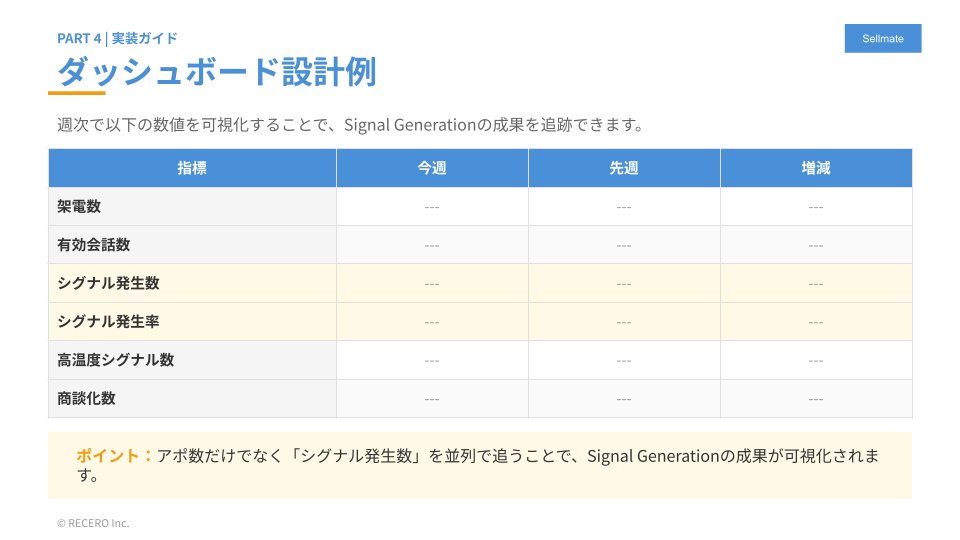The image size is (960, 540).
Task: Click the 今週 cell for 高温度シグナル数
Action: pyautogui.click(x=432, y=360)
